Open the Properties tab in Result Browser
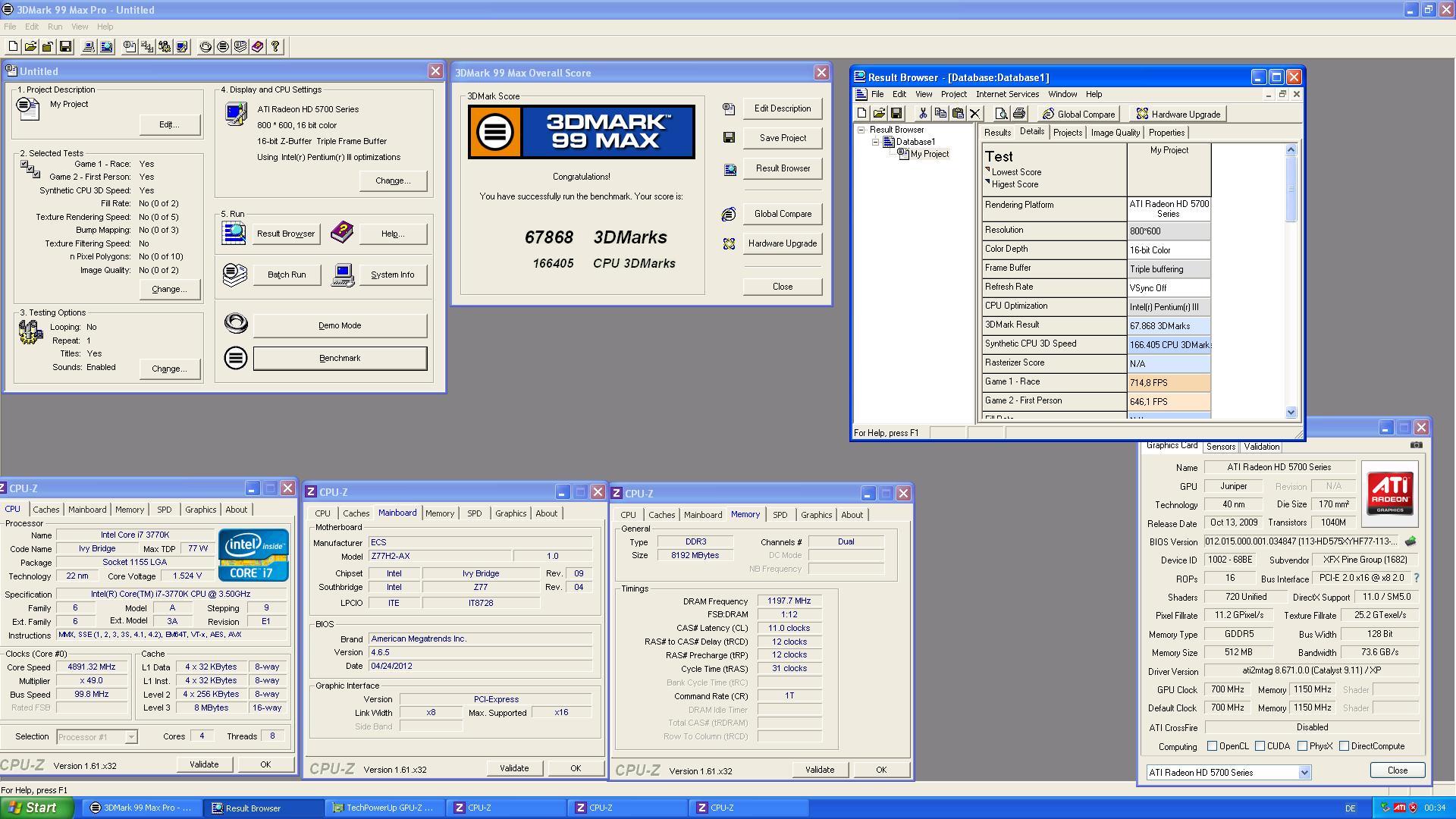1456x819 pixels. (x=1166, y=133)
